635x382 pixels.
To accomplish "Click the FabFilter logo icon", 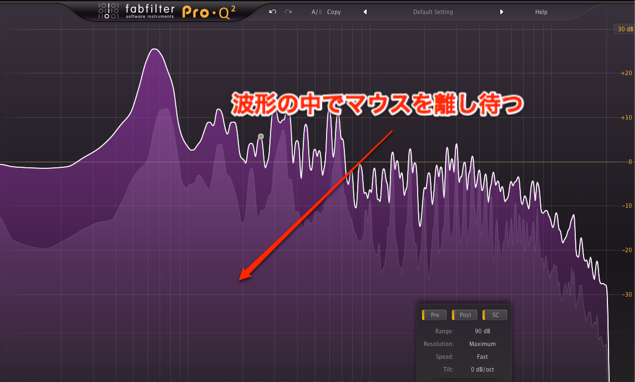I will 109,11.
